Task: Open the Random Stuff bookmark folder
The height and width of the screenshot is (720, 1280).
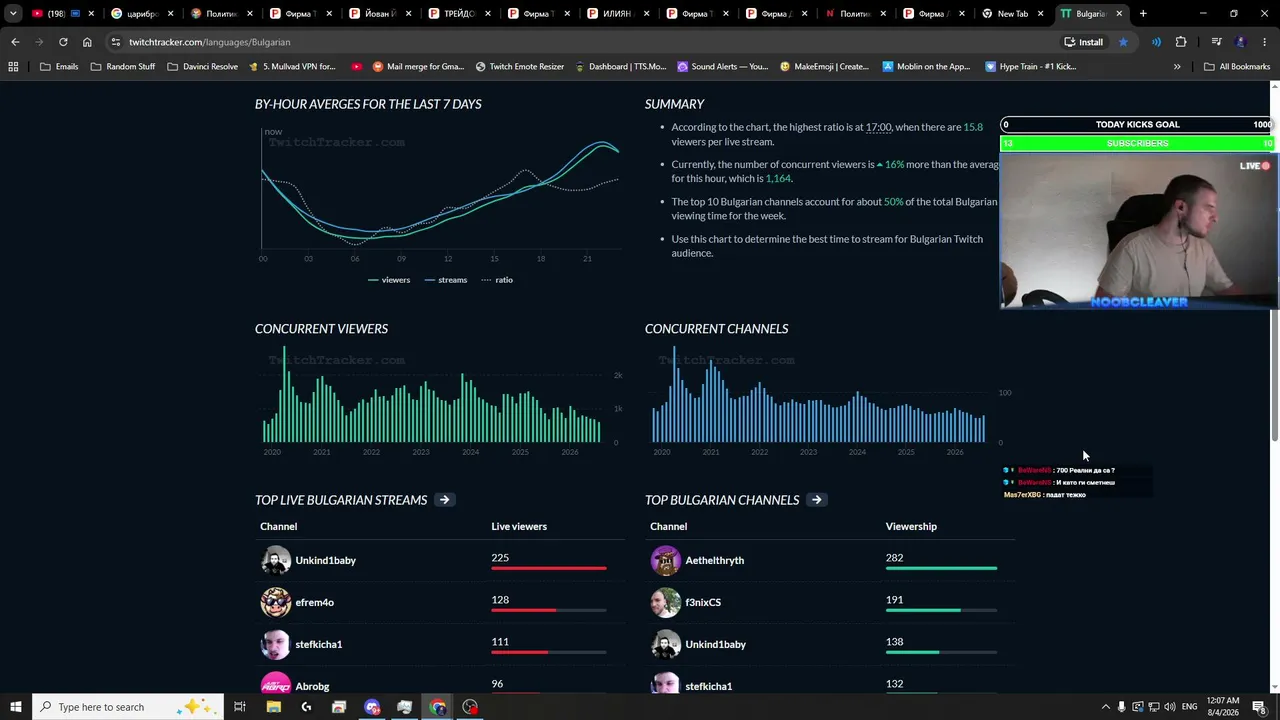Action: pos(122,67)
